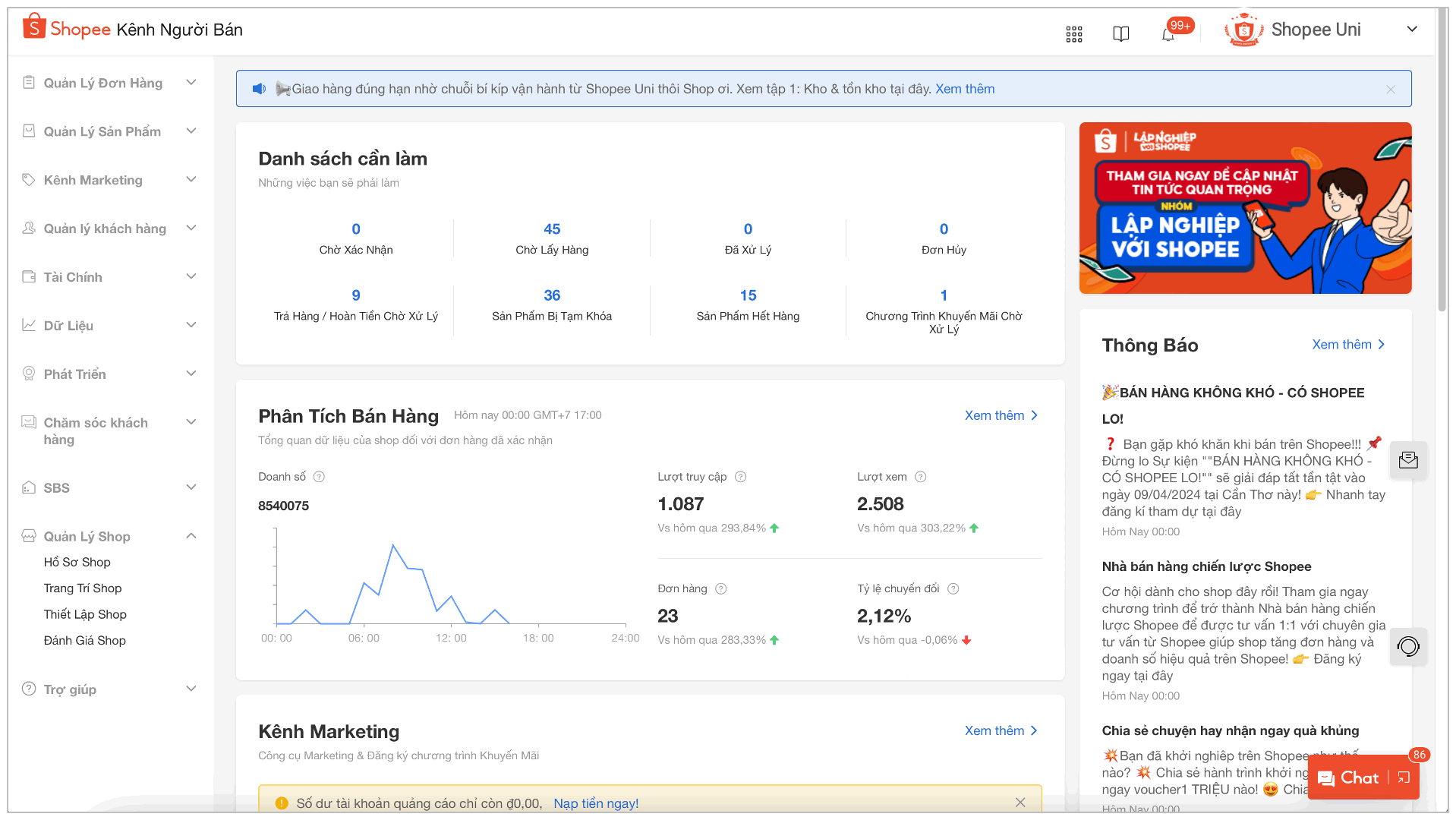Dismiss the Shopee Uni announcement banner
This screenshot has height=820, width=1456.
pos(1391,89)
